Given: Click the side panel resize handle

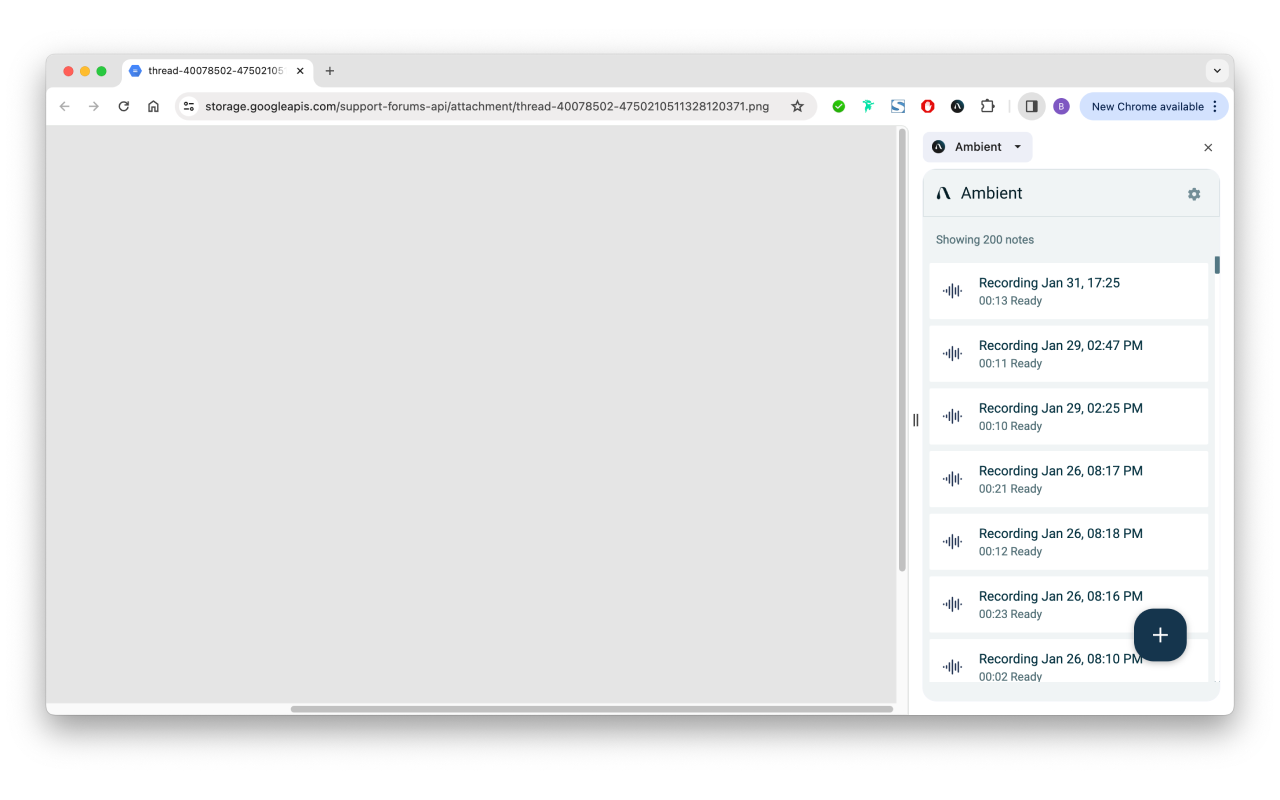Looking at the screenshot, I should pyautogui.click(x=915, y=420).
